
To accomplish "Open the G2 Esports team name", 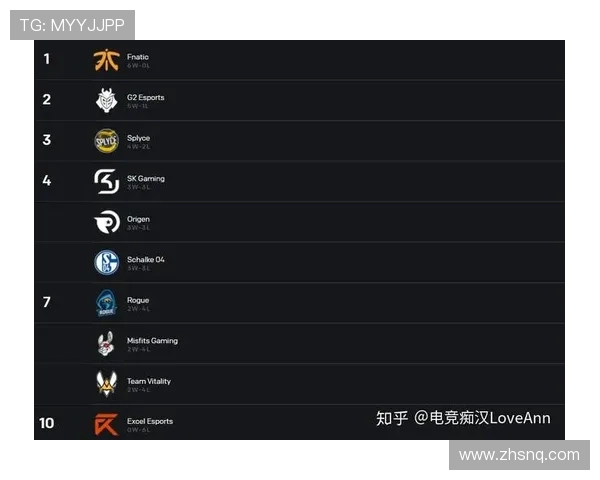I will coord(146,98).
